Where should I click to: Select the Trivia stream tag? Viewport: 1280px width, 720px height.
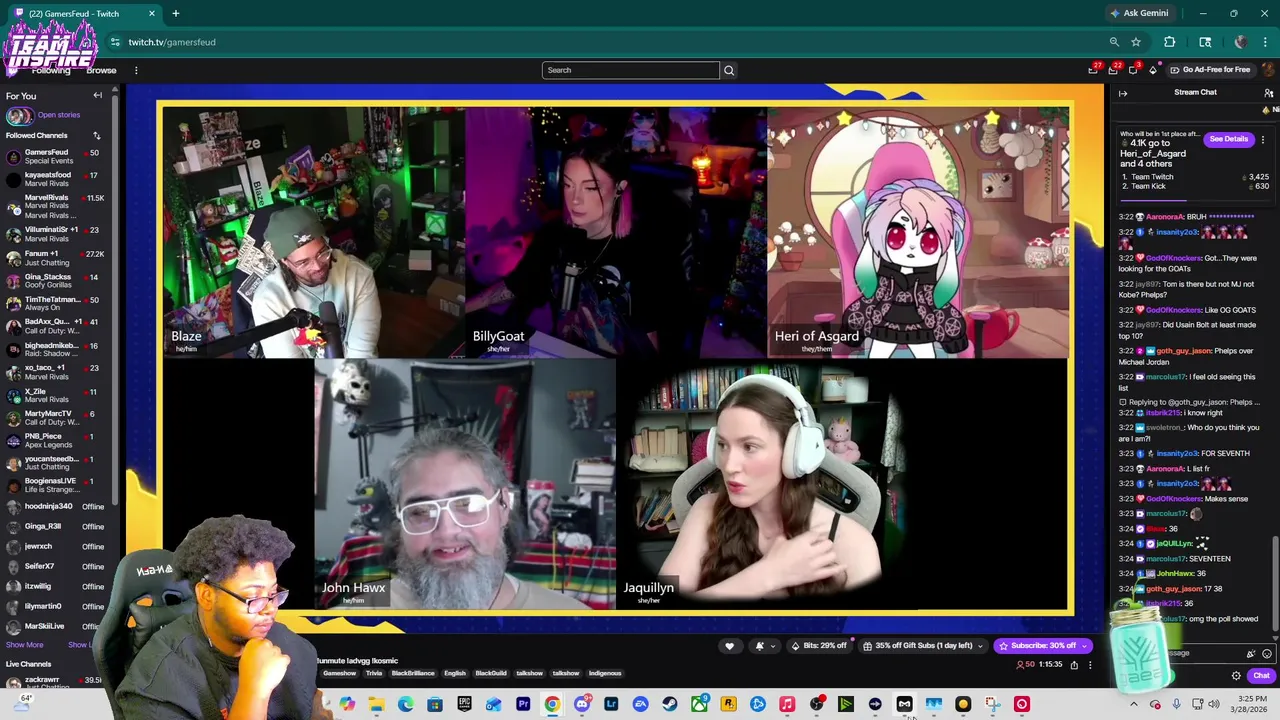click(x=374, y=673)
